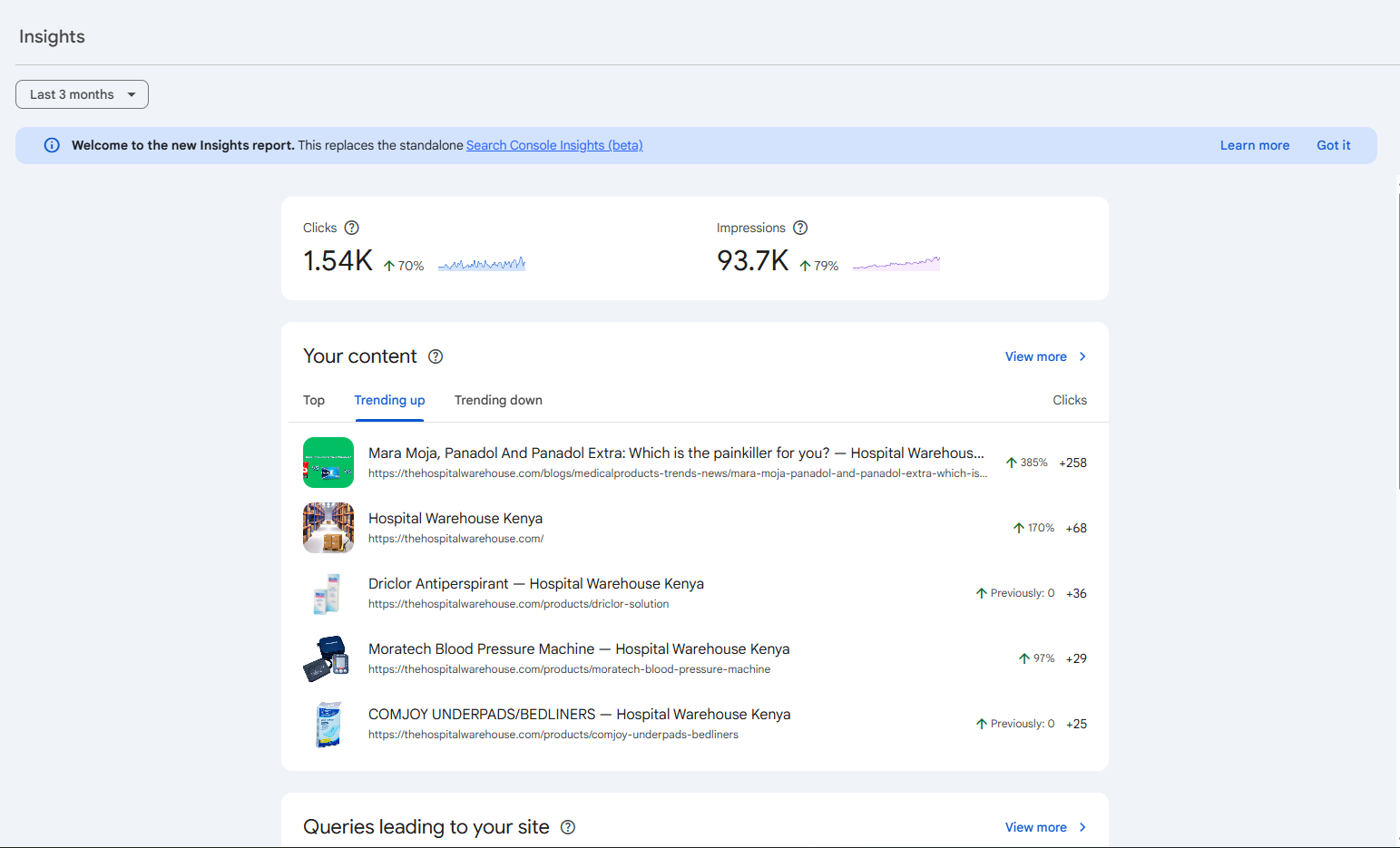Open Mara Moja Panadol article thumbnail
The height and width of the screenshot is (848, 1400).
(328, 463)
